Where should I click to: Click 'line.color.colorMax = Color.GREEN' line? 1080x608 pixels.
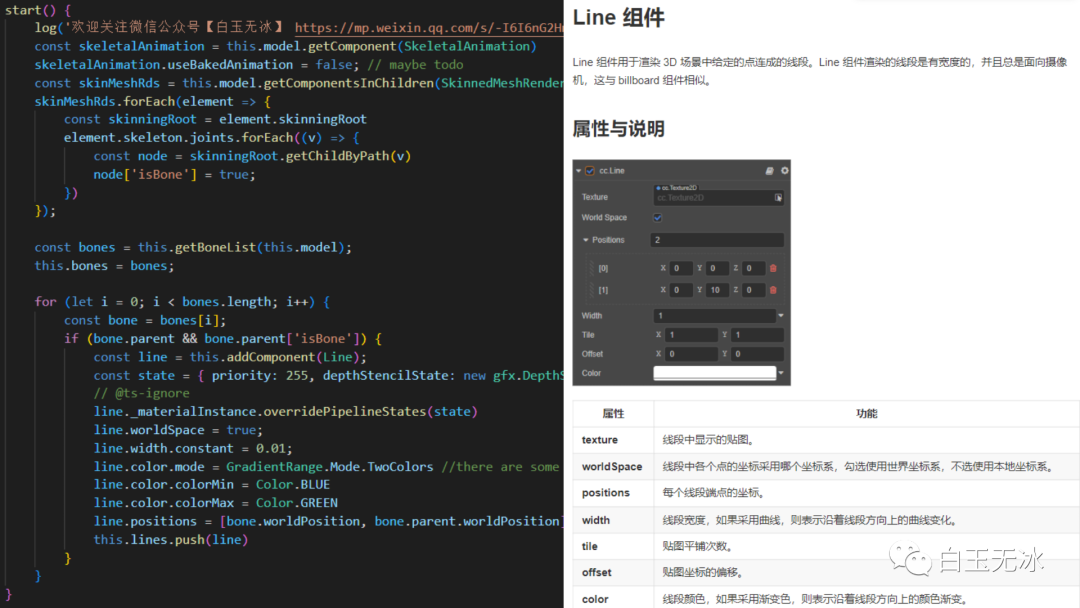[x=216, y=503]
